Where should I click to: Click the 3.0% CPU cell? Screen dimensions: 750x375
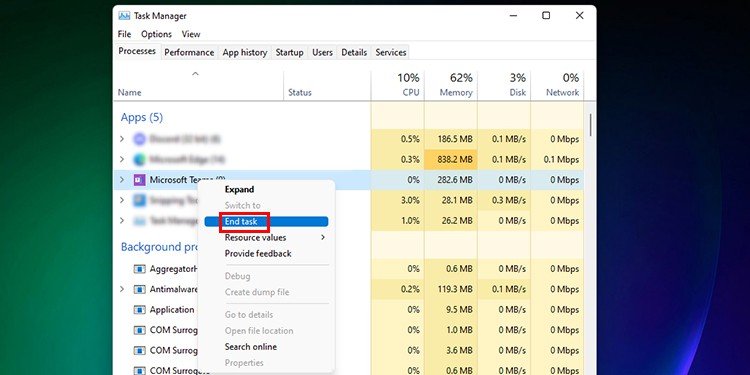[397, 200]
